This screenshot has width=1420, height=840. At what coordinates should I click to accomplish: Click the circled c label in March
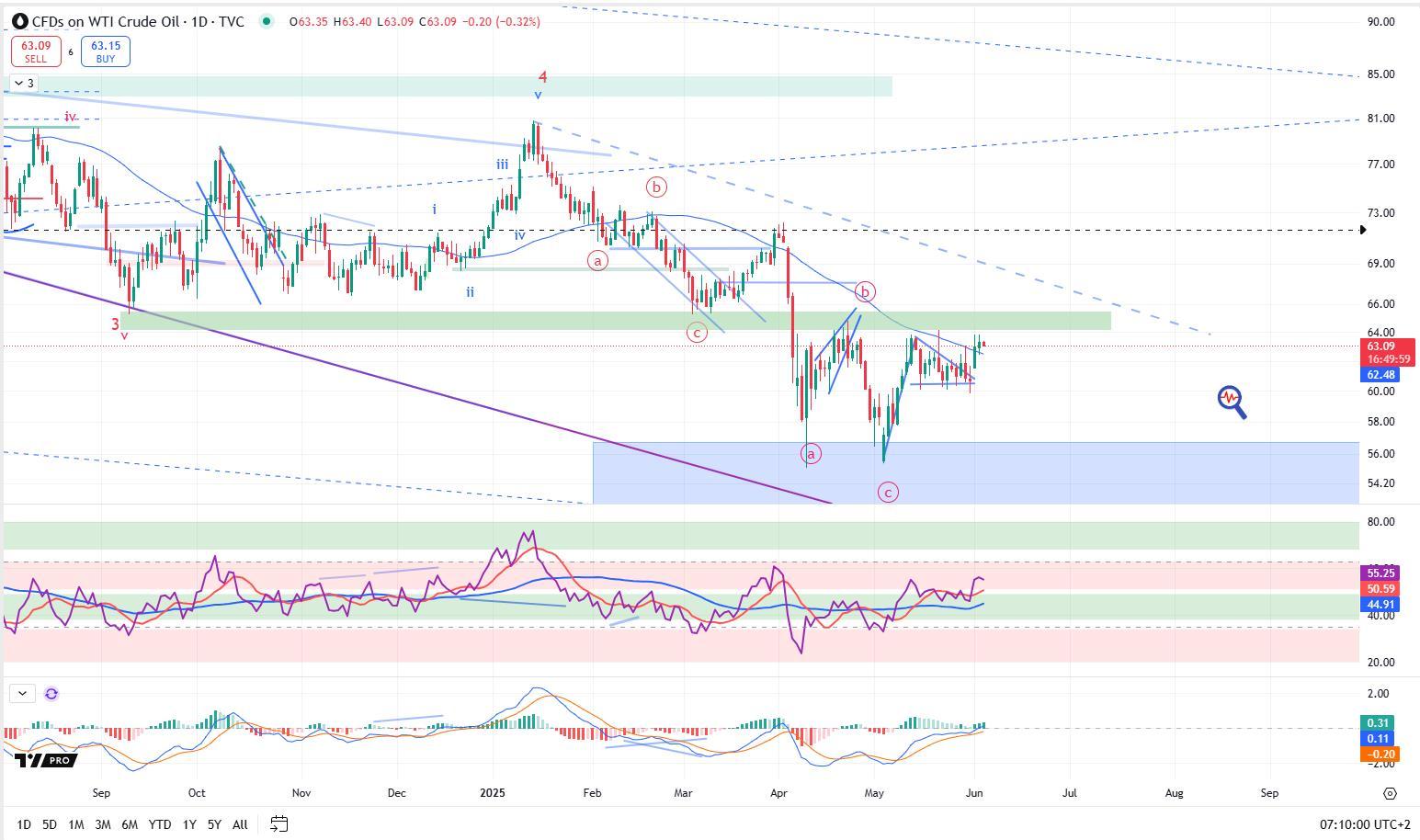[x=697, y=333]
